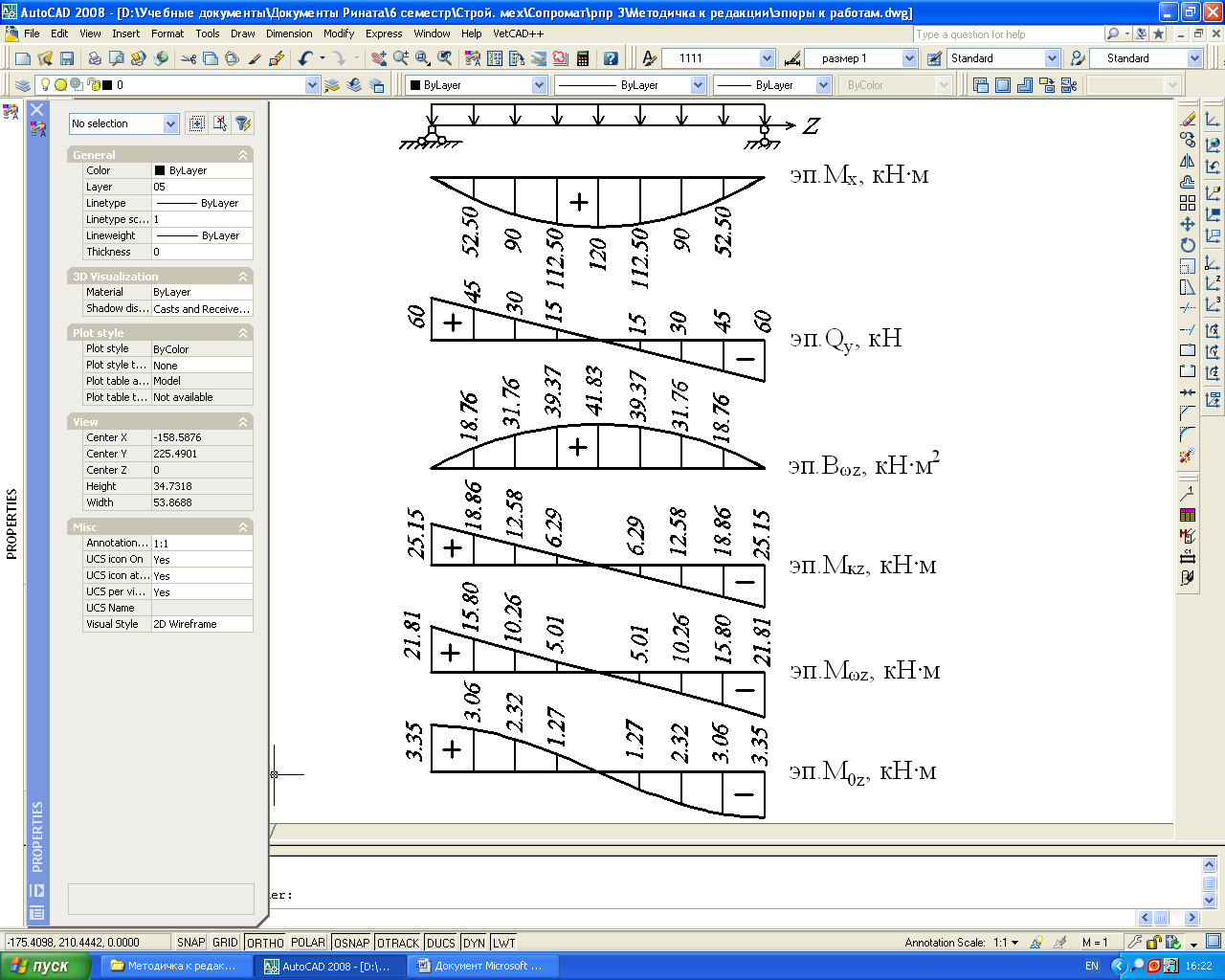Save drawing with floppy disk icon
This screenshot has height=980, width=1225.
tap(67, 58)
